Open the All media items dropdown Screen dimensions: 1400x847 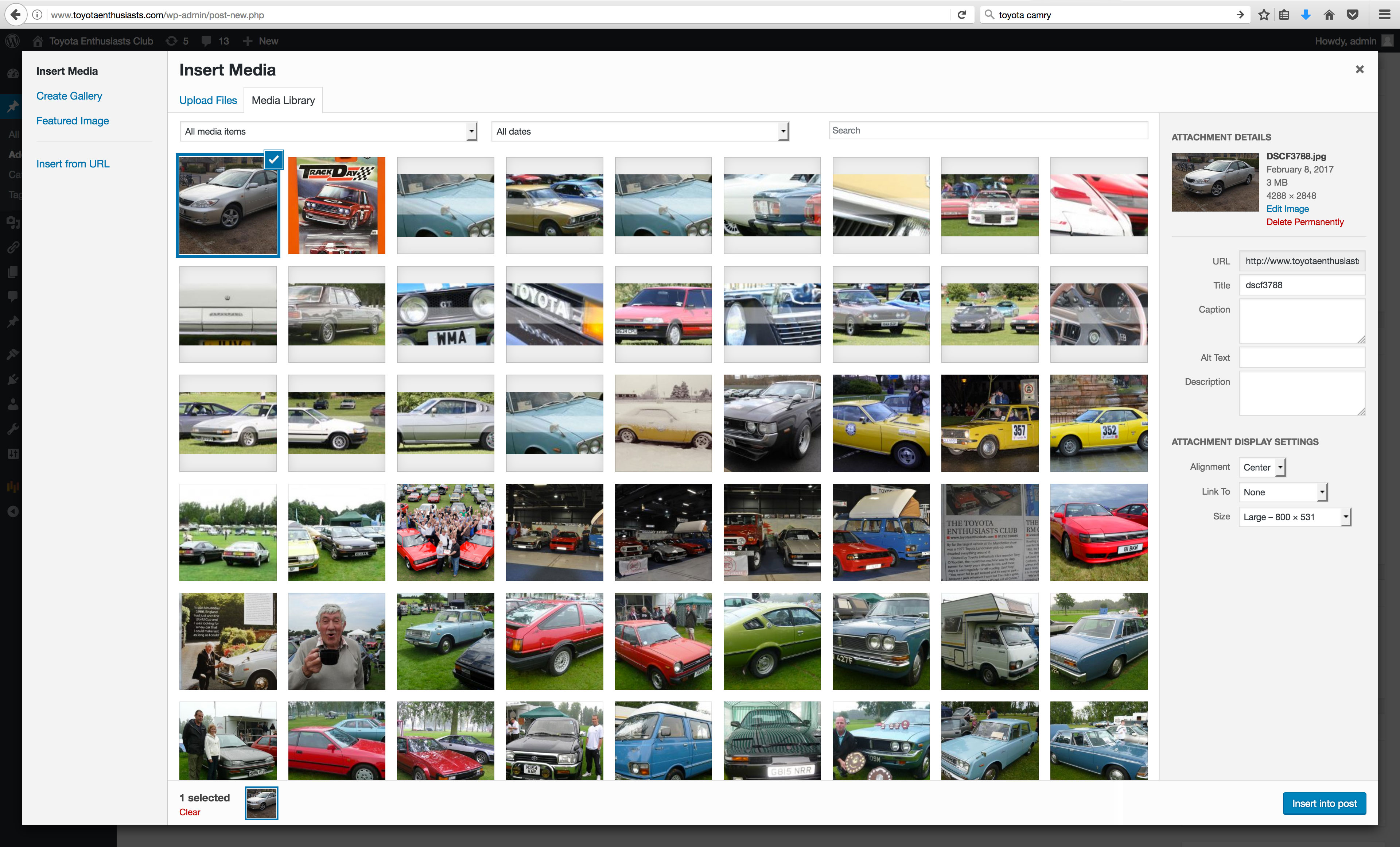point(328,131)
